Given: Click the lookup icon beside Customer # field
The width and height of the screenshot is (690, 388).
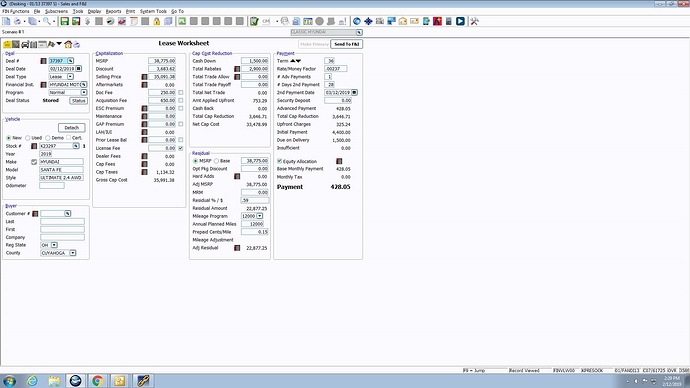Looking at the screenshot, I should click(x=68, y=213).
